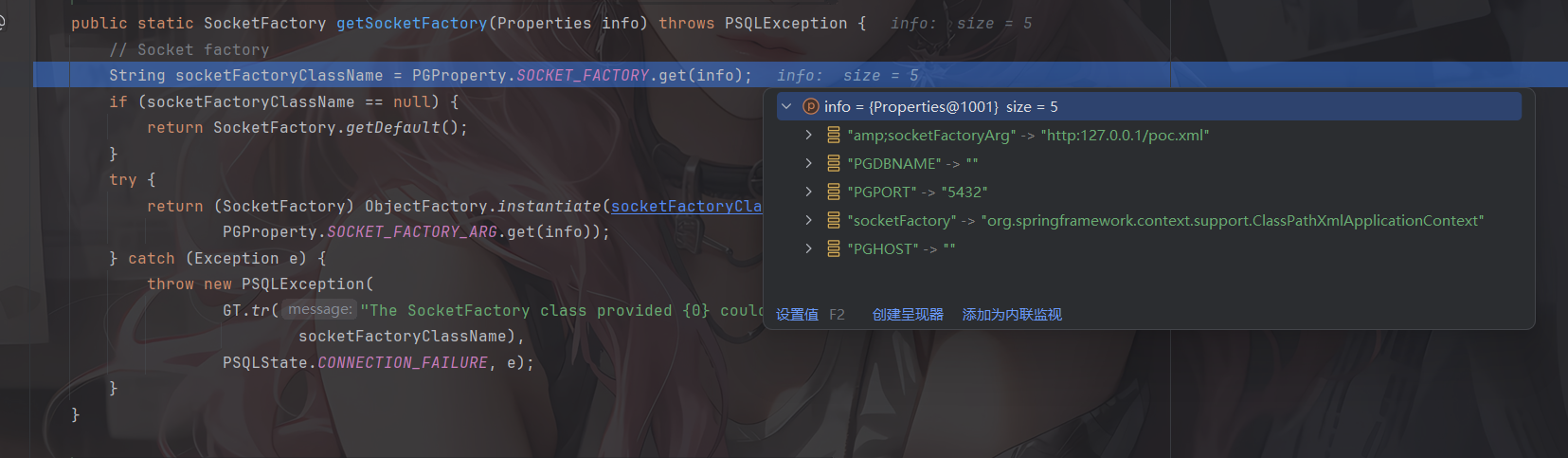Viewport: 1568px width, 458px height.
Task: Click the Properties object icon beside info
Action: coord(810,107)
